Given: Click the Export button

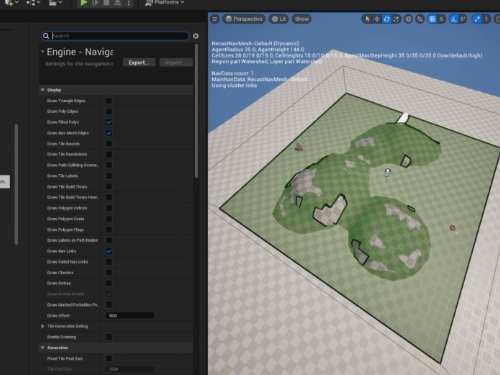Looking at the screenshot, I should tap(139, 62).
